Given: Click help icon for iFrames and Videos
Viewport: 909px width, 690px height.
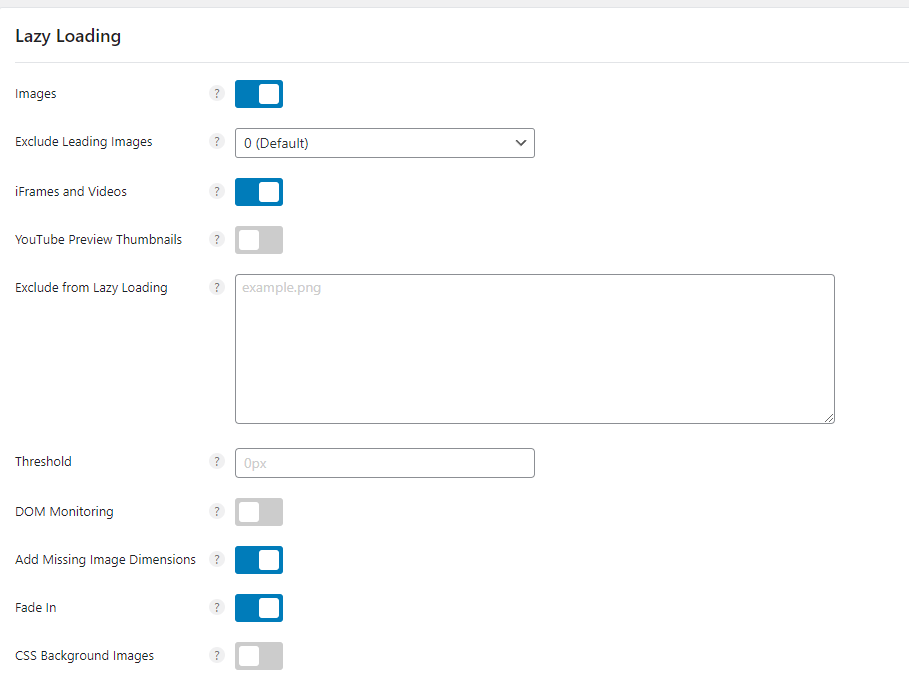Looking at the screenshot, I should (x=216, y=191).
